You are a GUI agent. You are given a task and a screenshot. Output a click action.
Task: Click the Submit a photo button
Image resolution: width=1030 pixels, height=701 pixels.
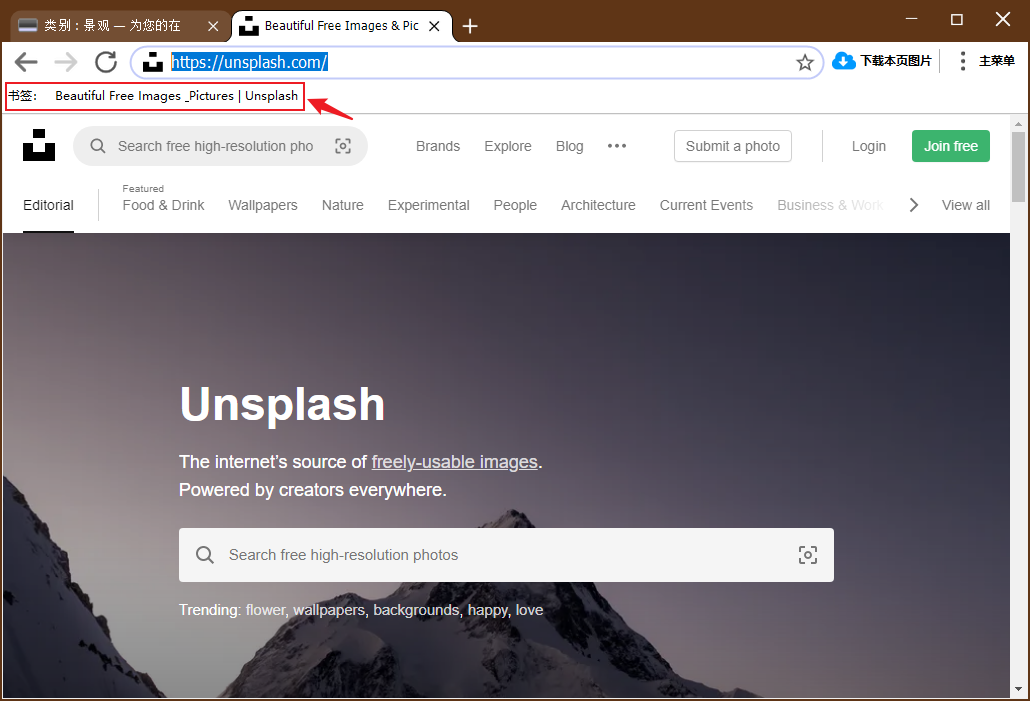point(733,146)
